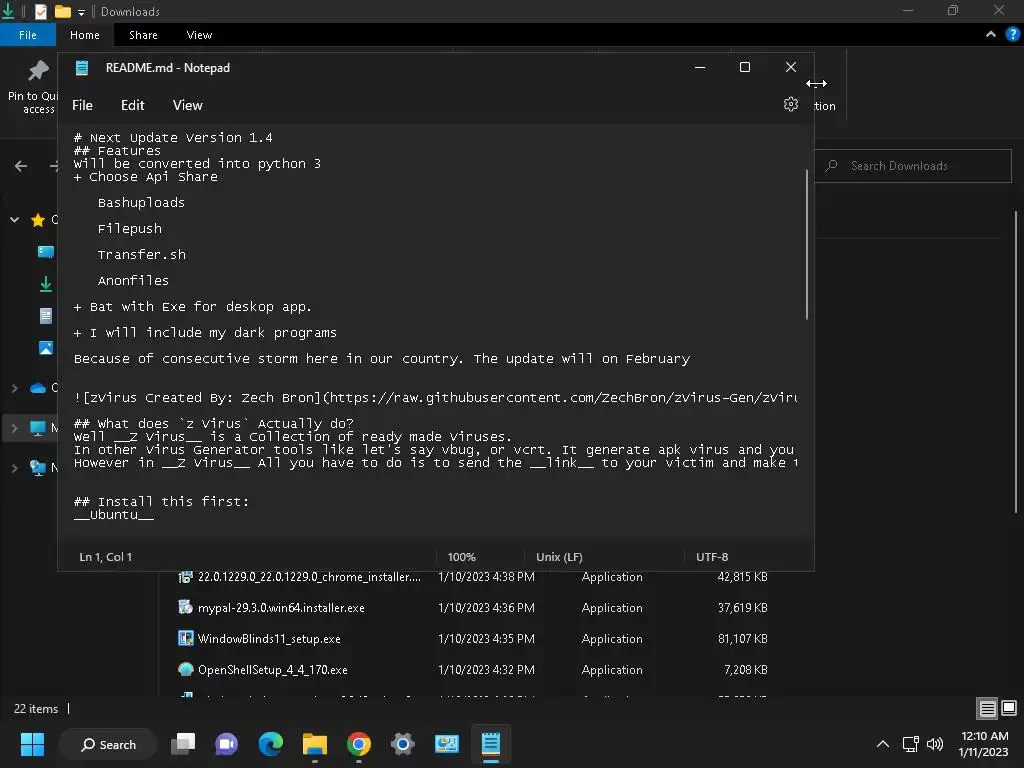Screen dimensions: 1024x768
Task: Click Ln 1, Col 1 status entry
Action: click(x=105, y=557)
